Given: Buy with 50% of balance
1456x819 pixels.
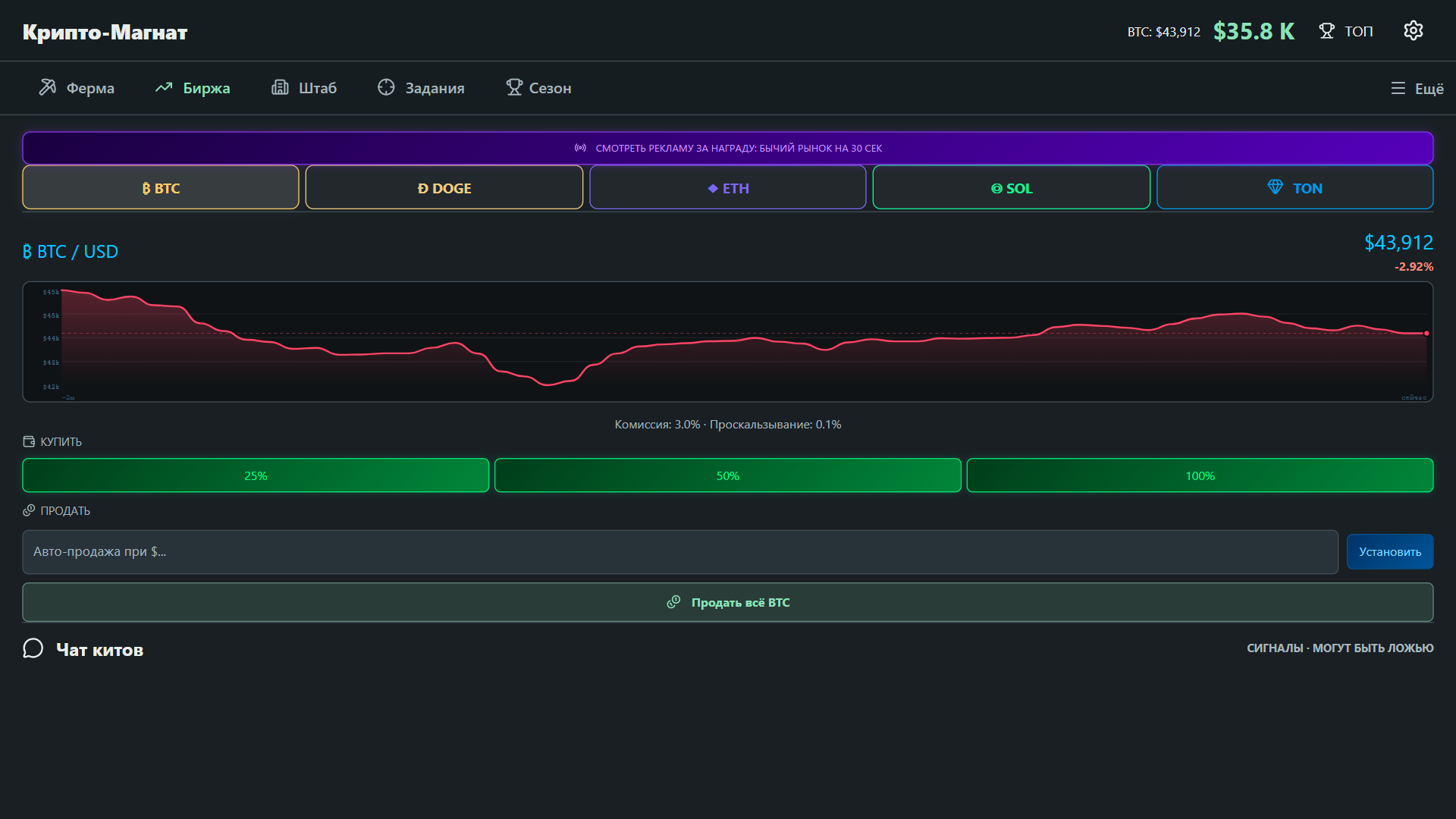Looking at the screenshot, I should (728, 475).
